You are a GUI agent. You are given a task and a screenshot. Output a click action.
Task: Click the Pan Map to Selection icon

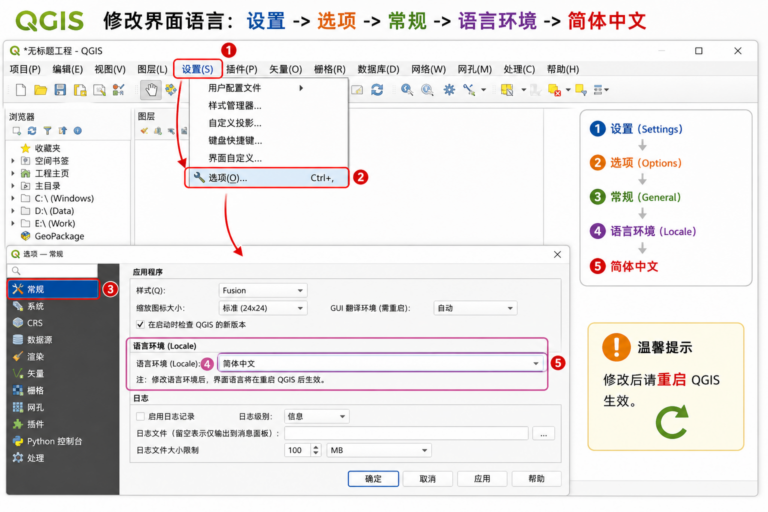[171, 90]
